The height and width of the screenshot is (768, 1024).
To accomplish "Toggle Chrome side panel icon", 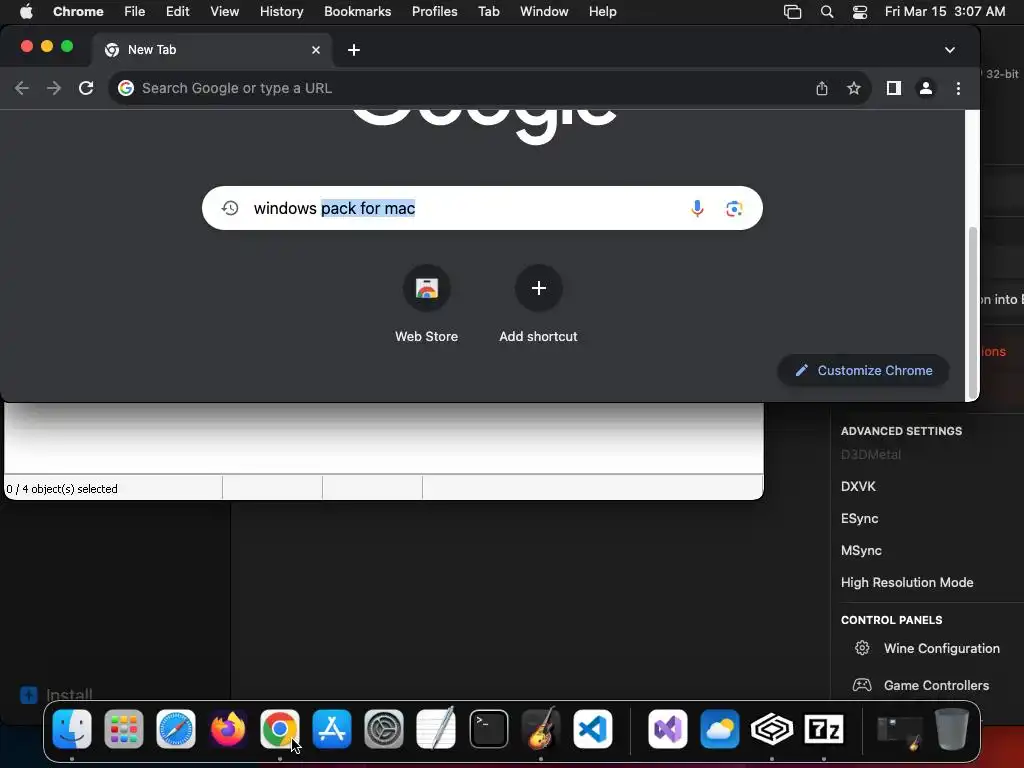I will 893,88.
